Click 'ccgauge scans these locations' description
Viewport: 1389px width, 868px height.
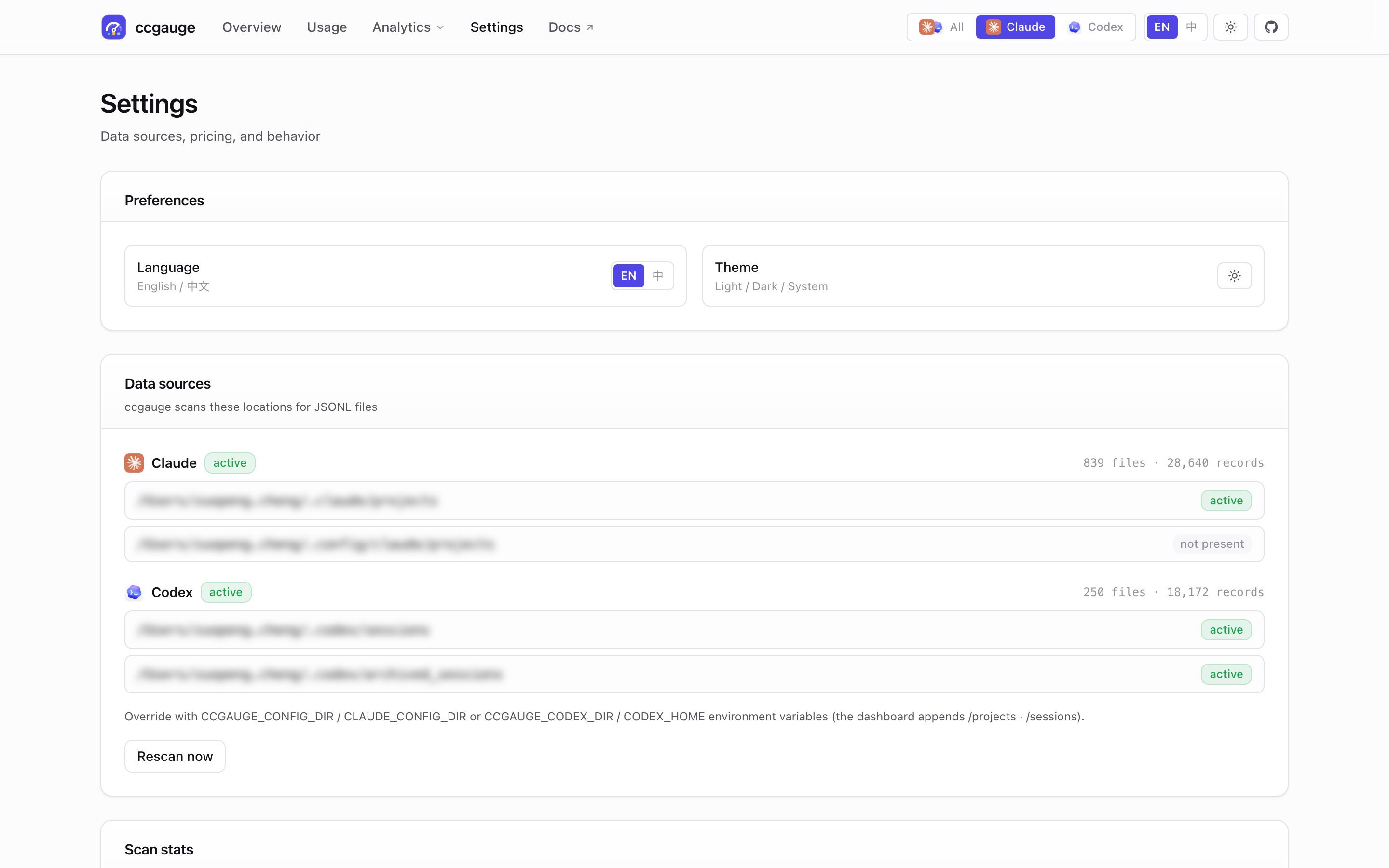[x=251, y=407]
